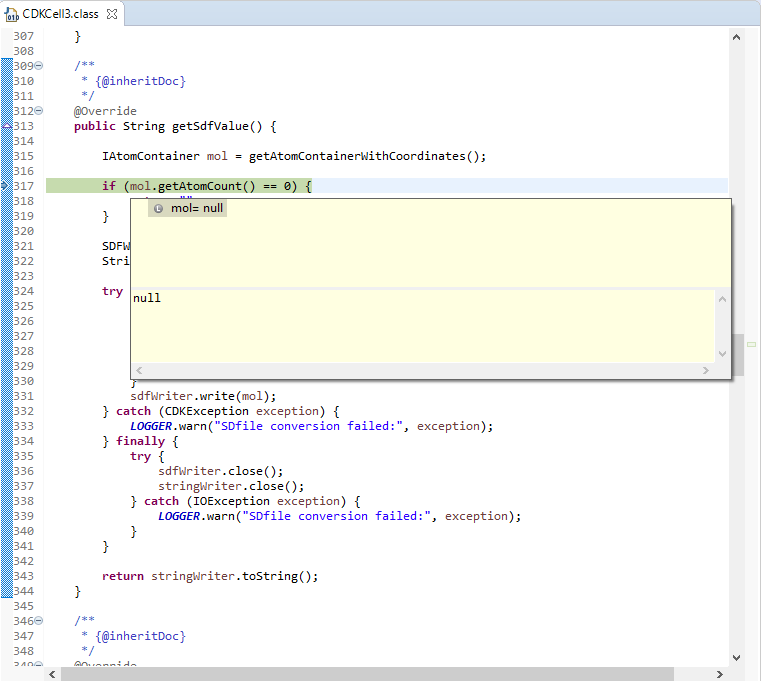
Task: Collapse the Javadoc comment at line 309
Action: coord(39,66)
